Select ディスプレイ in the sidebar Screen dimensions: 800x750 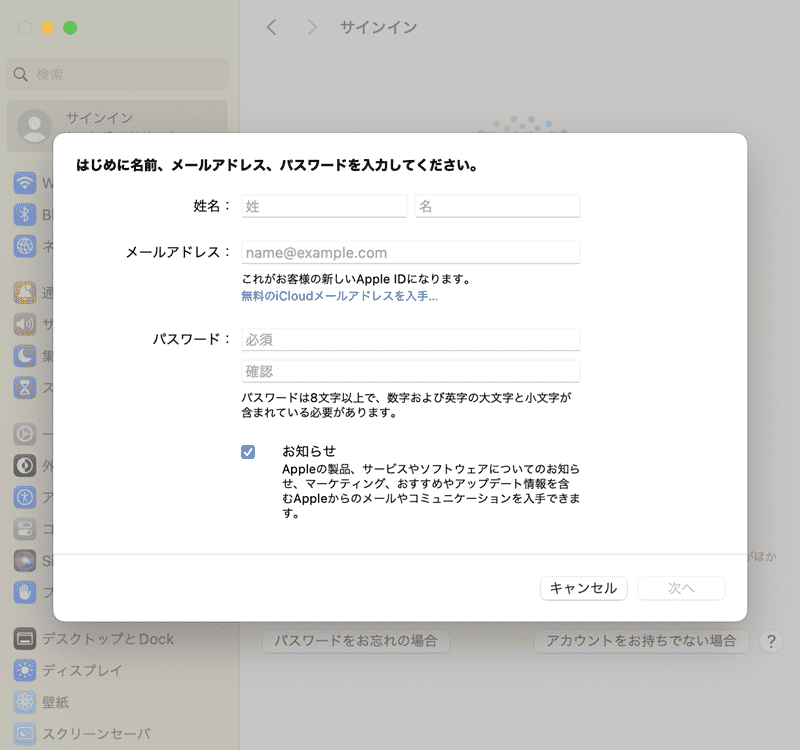[x=68, y=670]
